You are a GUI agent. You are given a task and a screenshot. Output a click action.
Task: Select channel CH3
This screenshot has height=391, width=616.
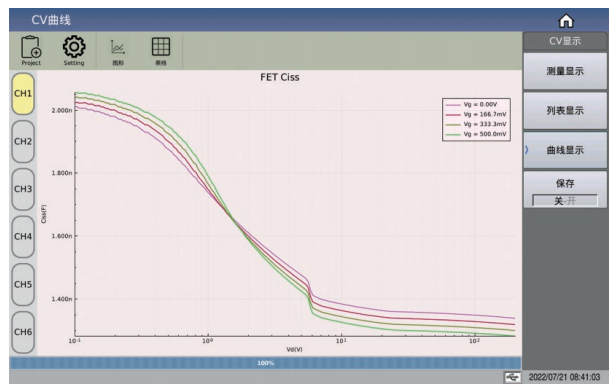(23, 189)
